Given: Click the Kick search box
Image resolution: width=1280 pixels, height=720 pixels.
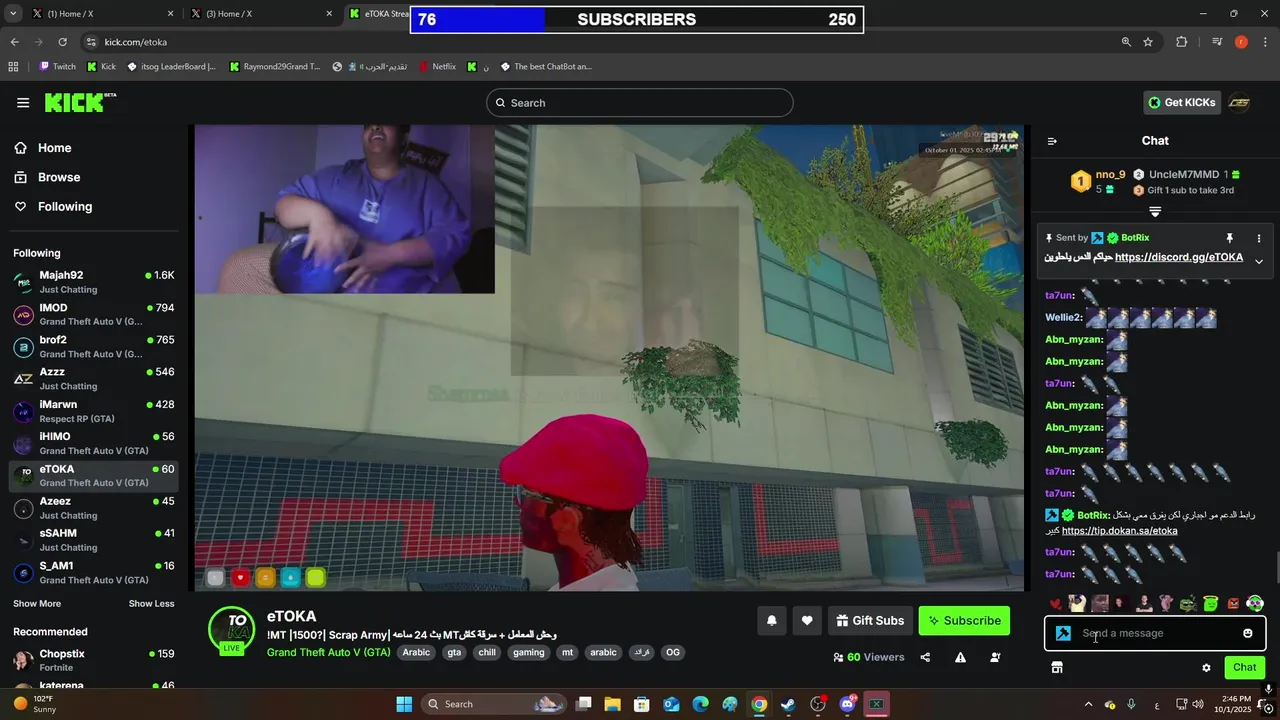Looking at the screenshot, I should pos(640,102).
